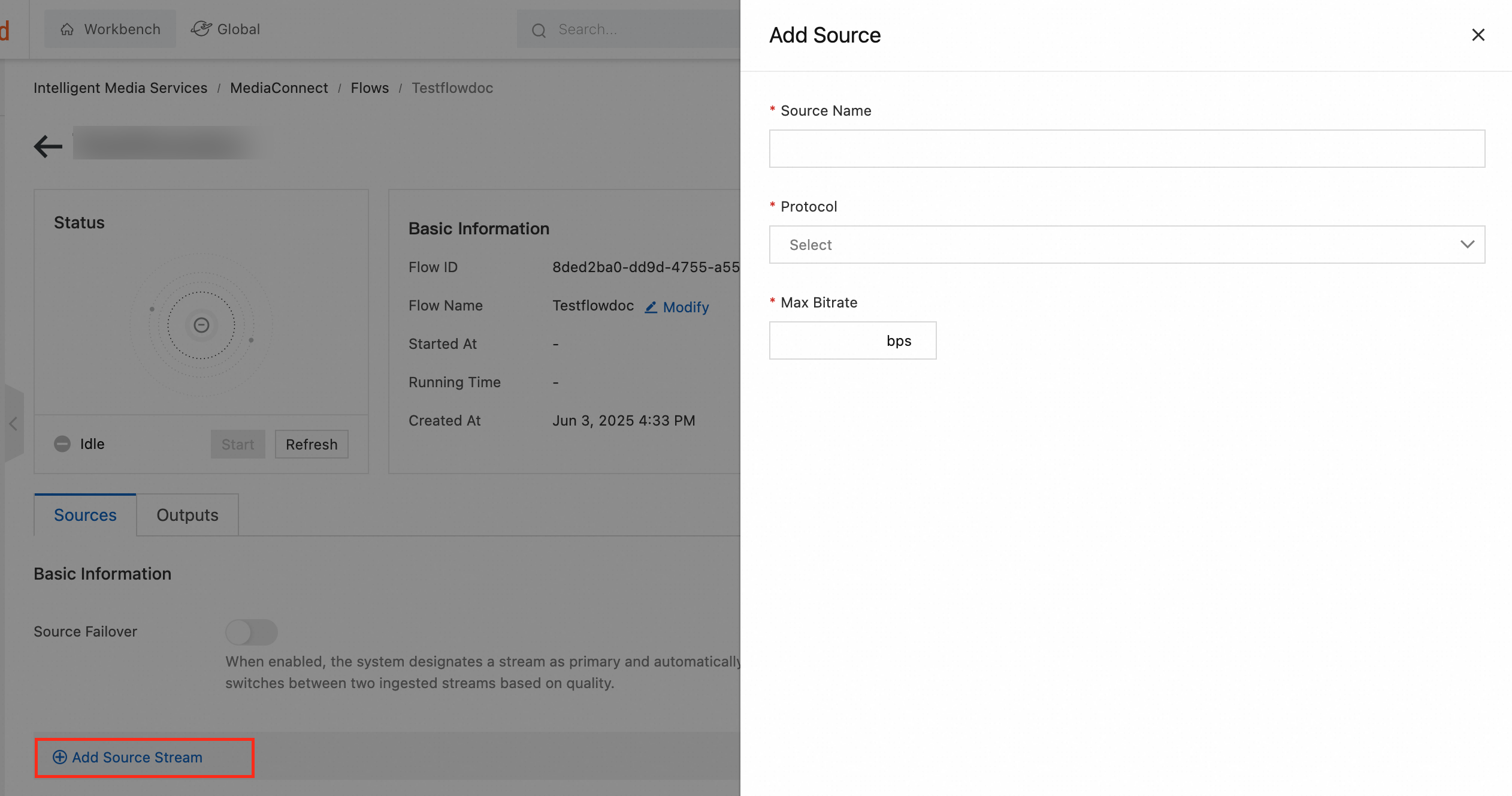Select the Sources tab
This screenshot has width=1512, height=796.
pos(85,515)
